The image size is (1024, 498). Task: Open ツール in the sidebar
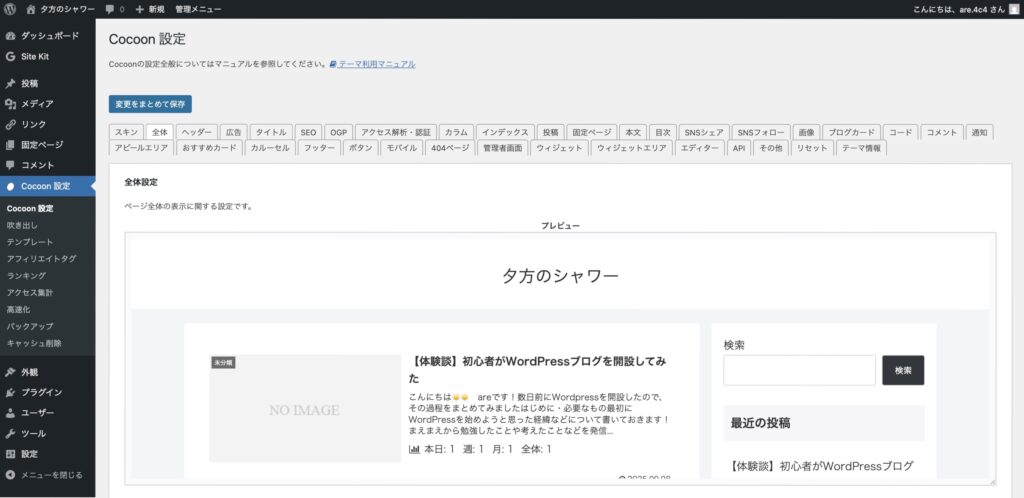[48, 433]
